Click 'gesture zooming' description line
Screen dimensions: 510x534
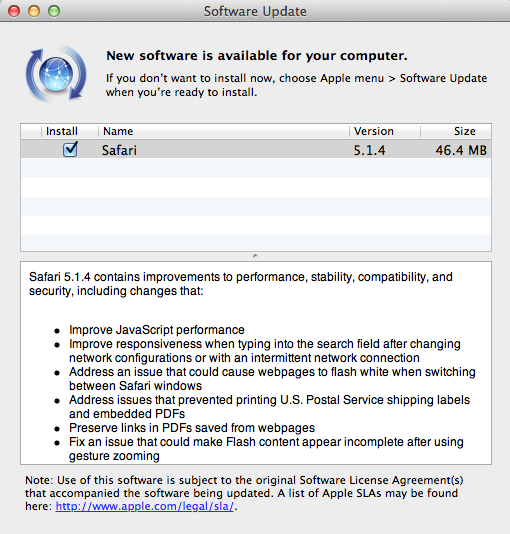point(114,456)
